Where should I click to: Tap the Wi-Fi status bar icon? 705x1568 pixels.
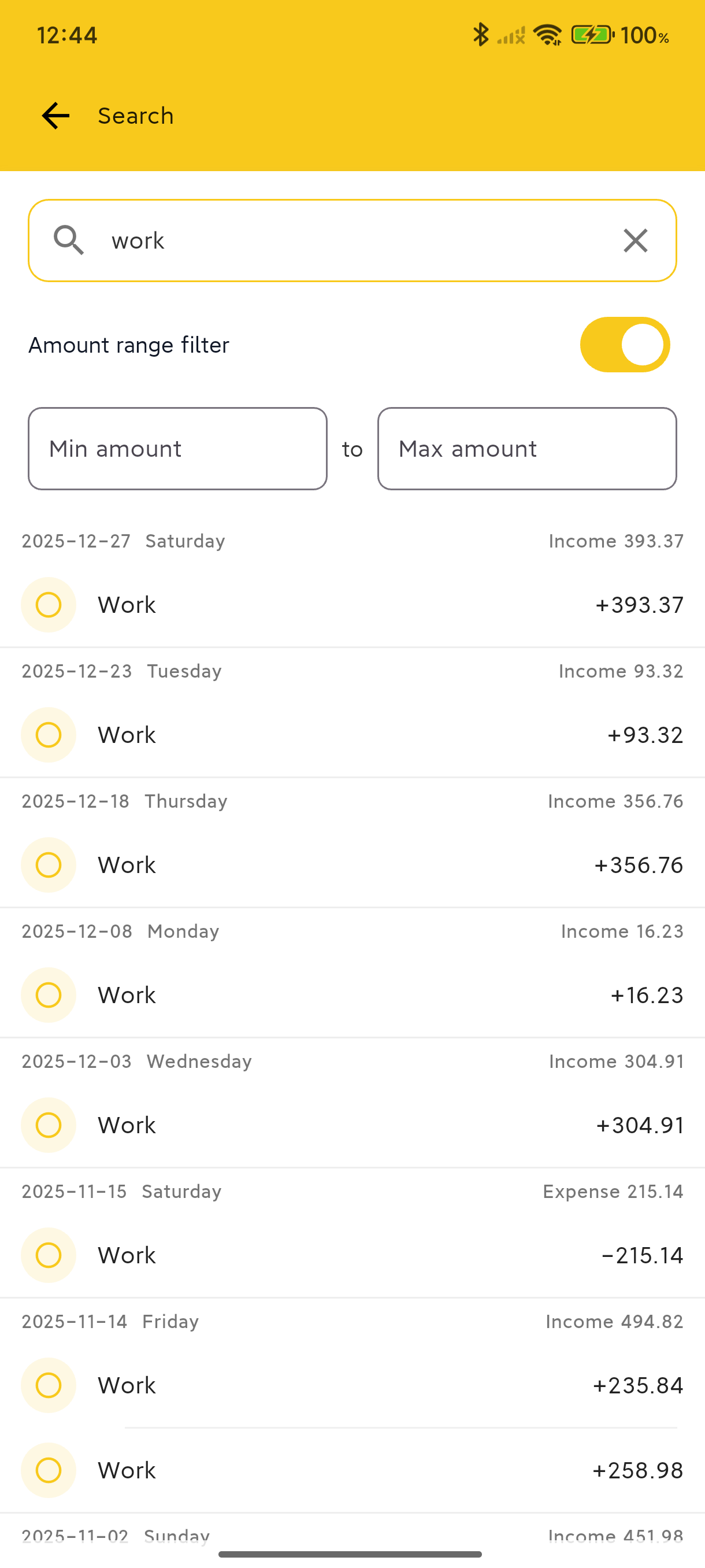[x=547, y=35]
